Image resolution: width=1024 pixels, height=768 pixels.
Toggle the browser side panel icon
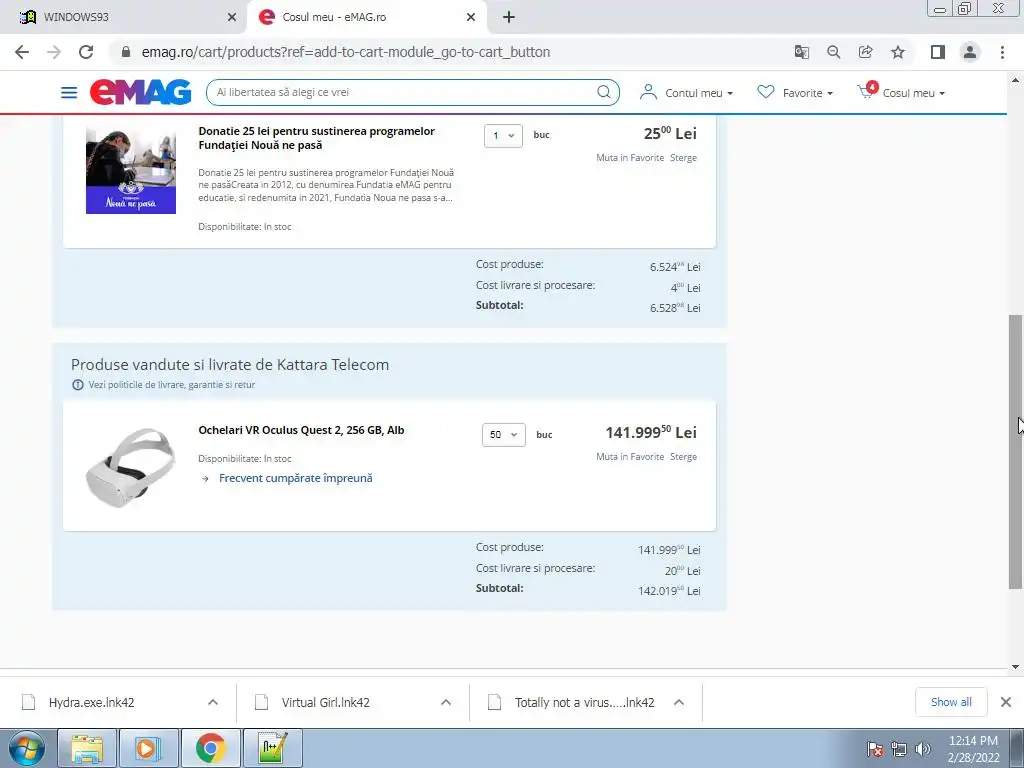point(938,52)
